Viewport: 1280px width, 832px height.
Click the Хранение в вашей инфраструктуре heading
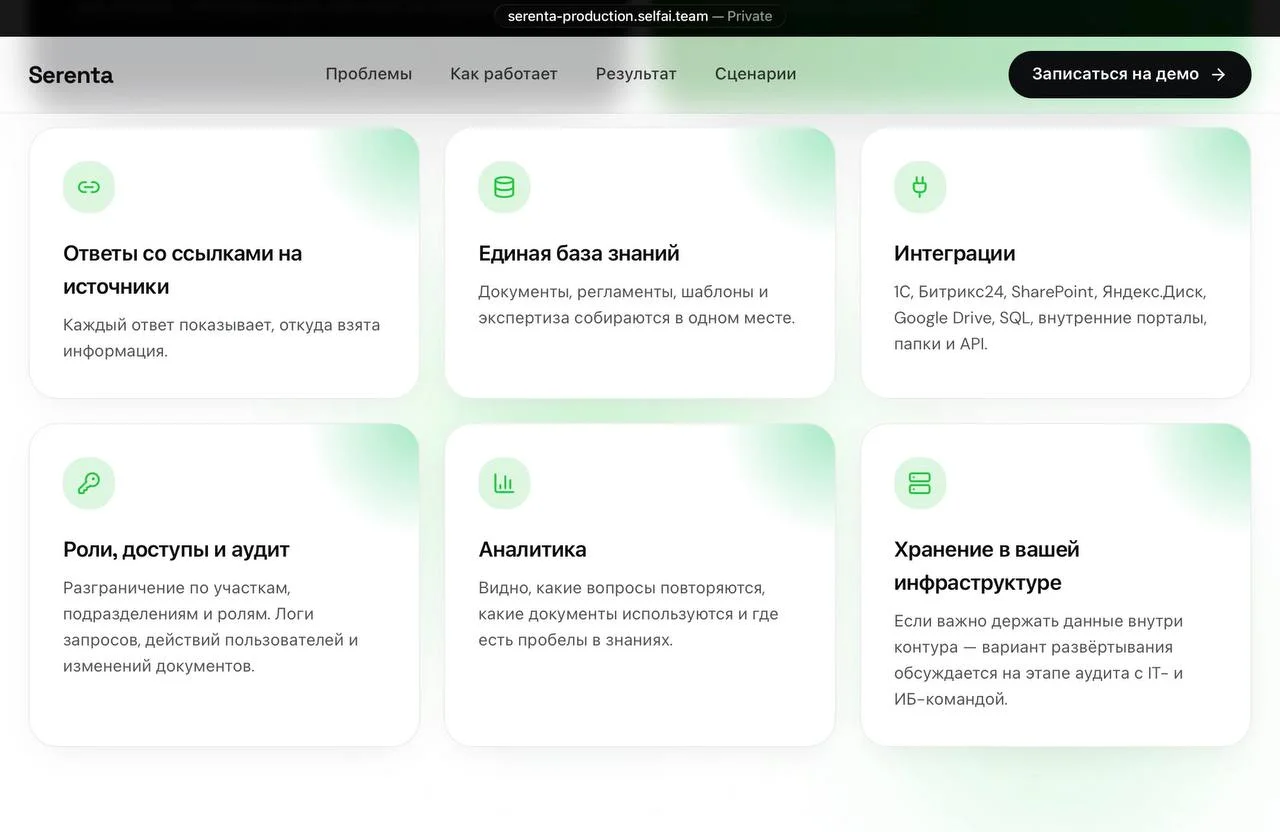[x=987, y=566]
